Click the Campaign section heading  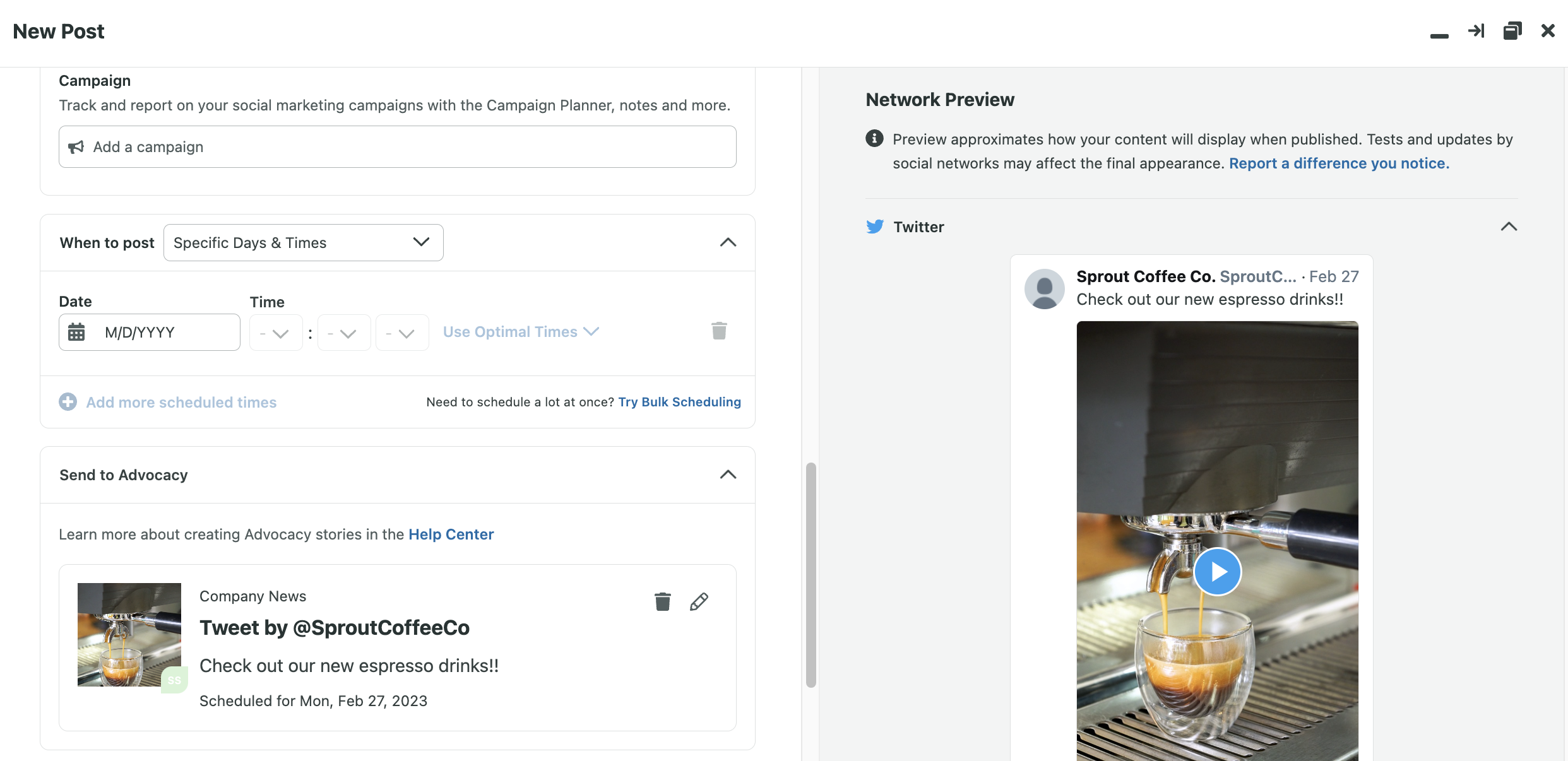tap(95, 81)
